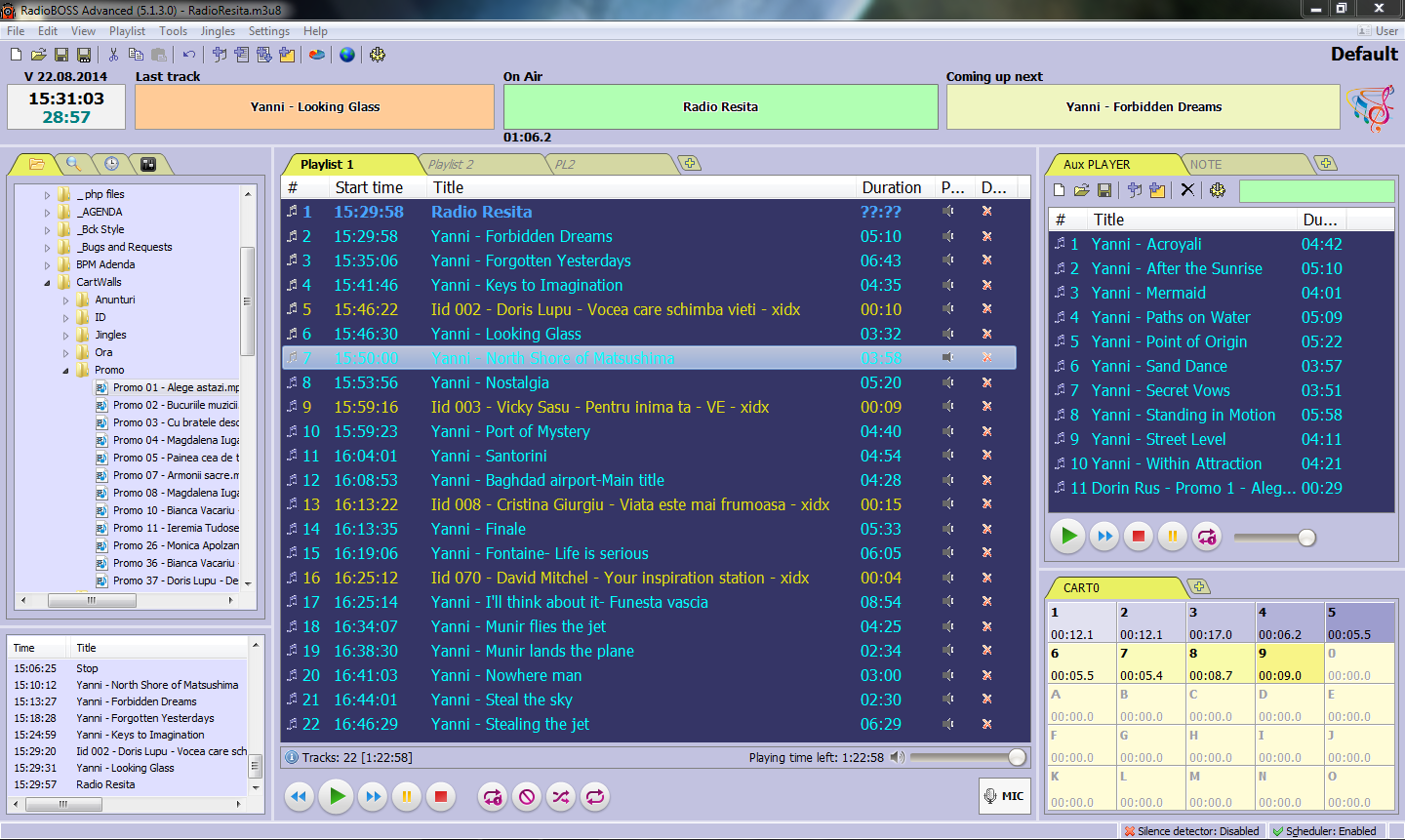1405x840 pixels.
Task: Click the green Aux Player progress field
Action: tap(1317, 190)
